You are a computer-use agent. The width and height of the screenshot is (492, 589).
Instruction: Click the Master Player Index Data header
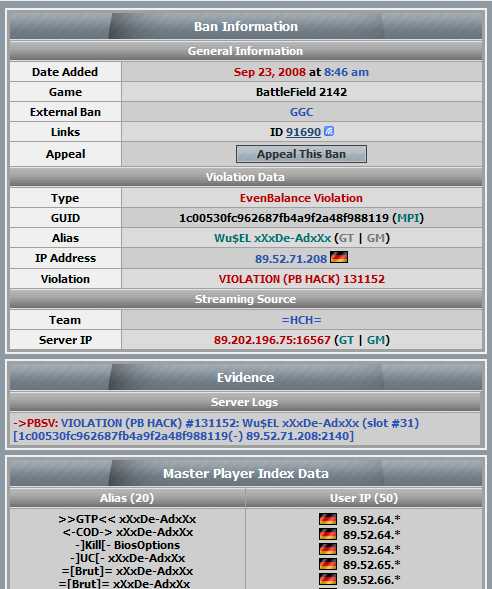point(246,474)
